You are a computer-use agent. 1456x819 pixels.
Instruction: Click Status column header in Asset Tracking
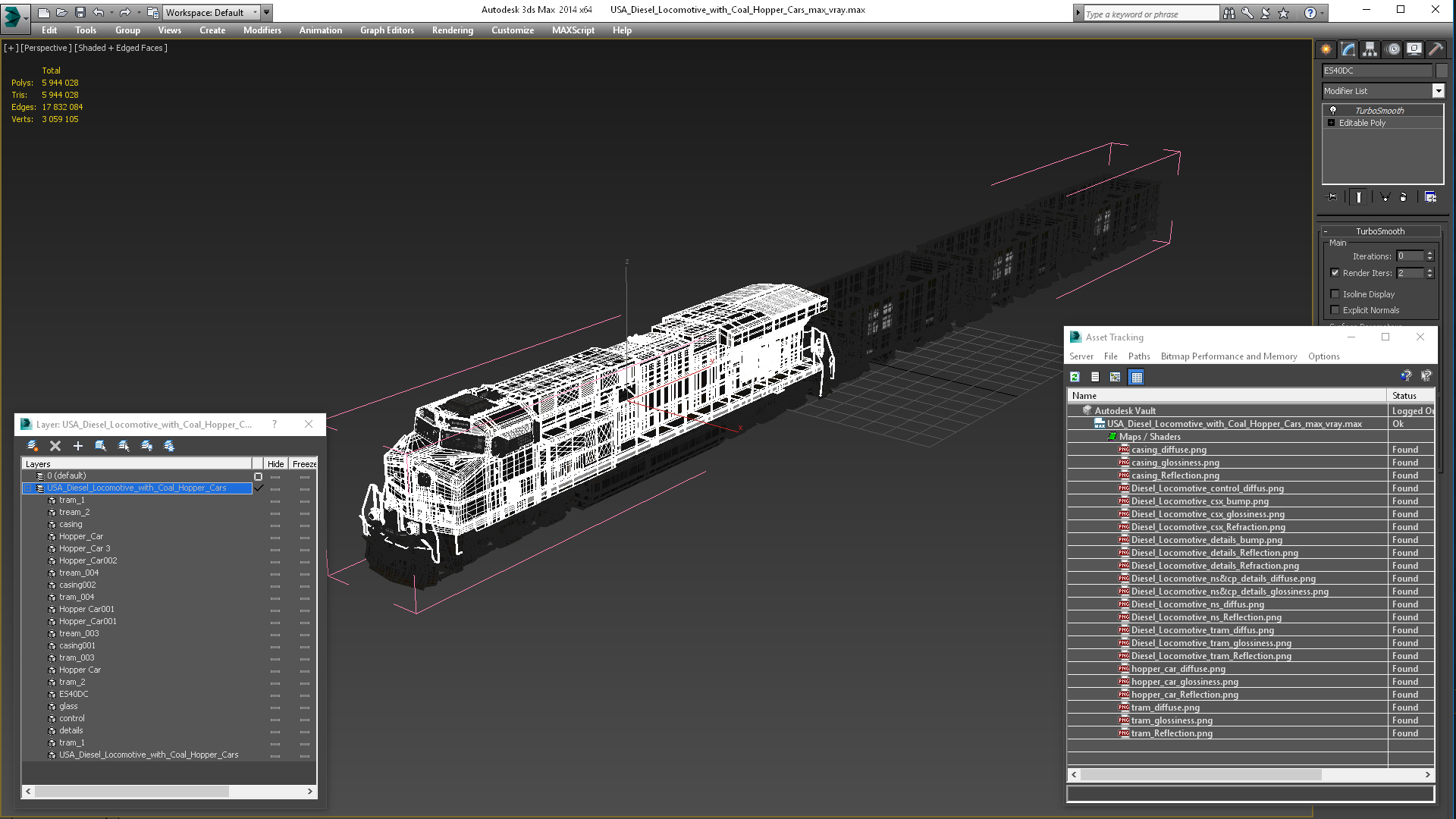pos(1411,396)
